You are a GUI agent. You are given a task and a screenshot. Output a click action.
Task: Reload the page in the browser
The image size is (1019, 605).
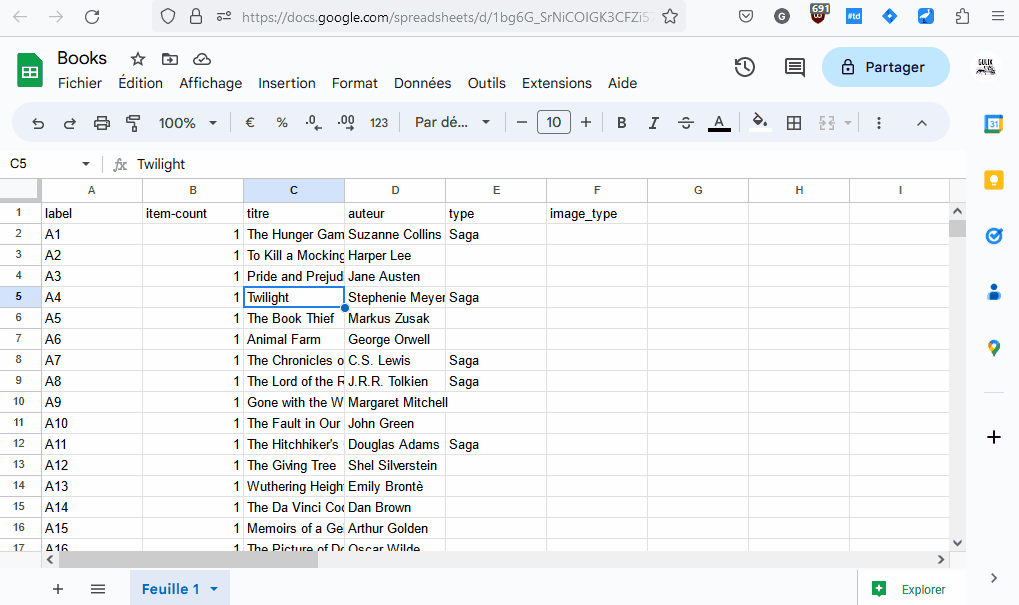(92, 17)
